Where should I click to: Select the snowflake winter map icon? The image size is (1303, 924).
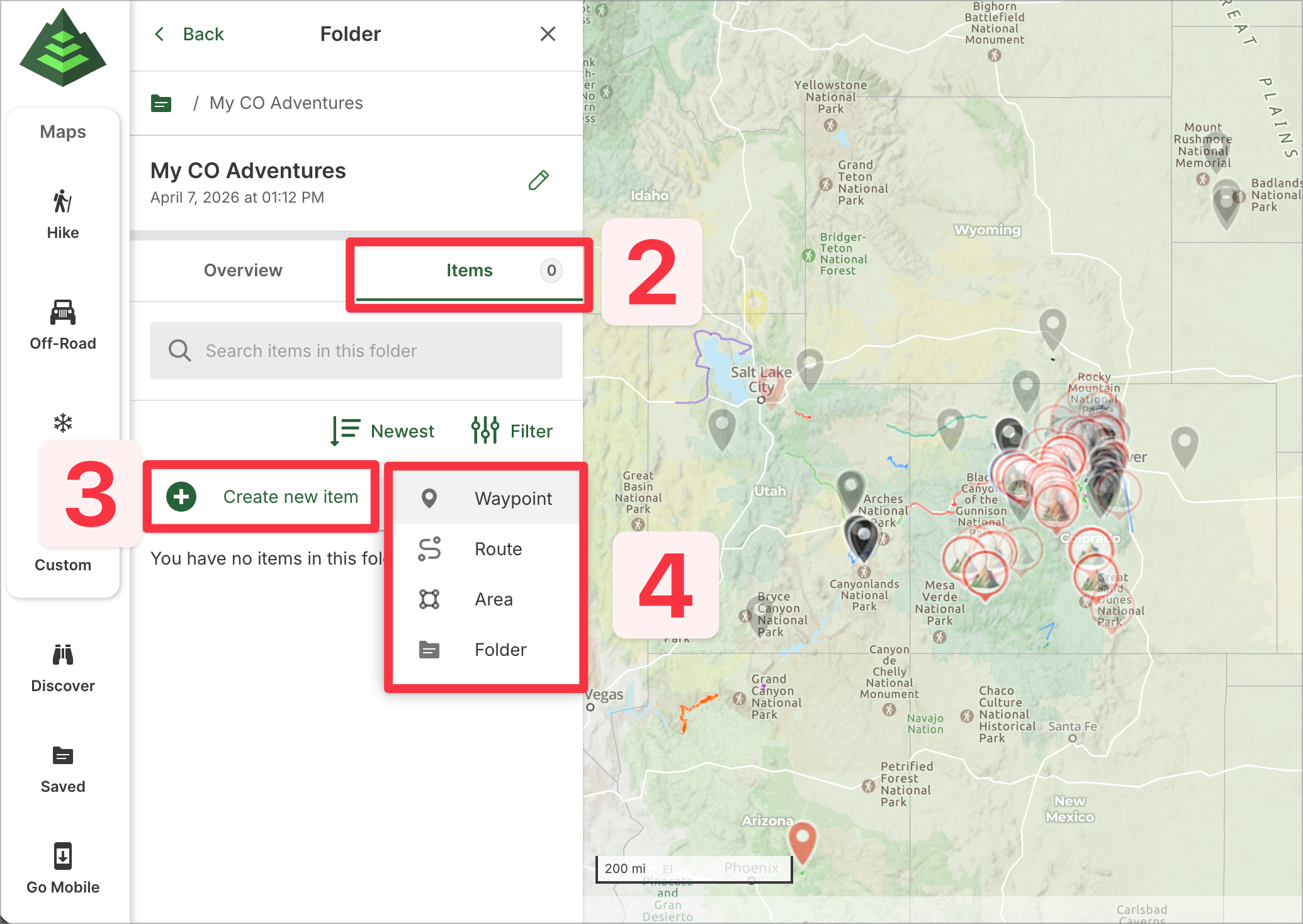(x=62, y=422)
